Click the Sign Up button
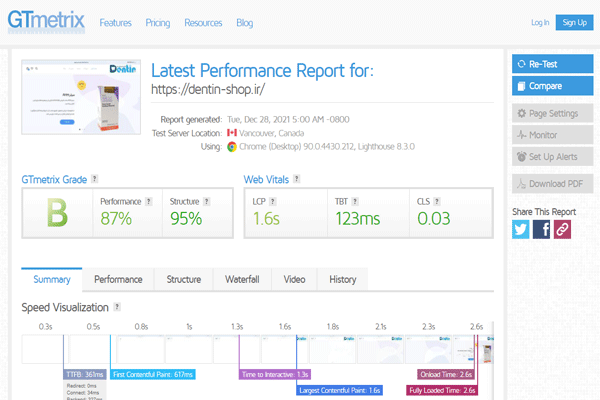The height and width of the screenshot is (400, 600). (x=573, y=22)
